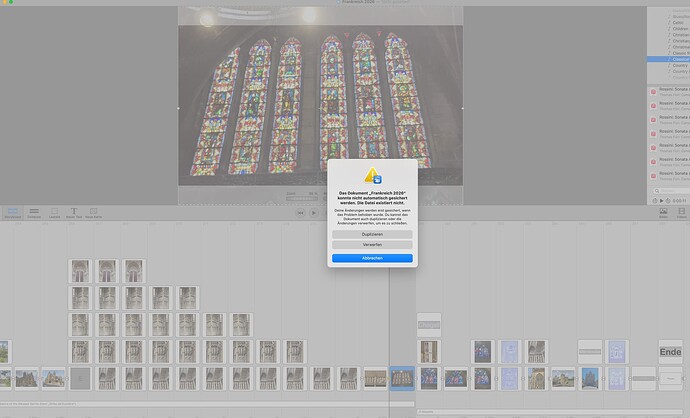The height and width of the screenshot is (418, 690).
Task: Click the stained glass preview on stage
Action: pyautogui.click(x=320, y=105)
